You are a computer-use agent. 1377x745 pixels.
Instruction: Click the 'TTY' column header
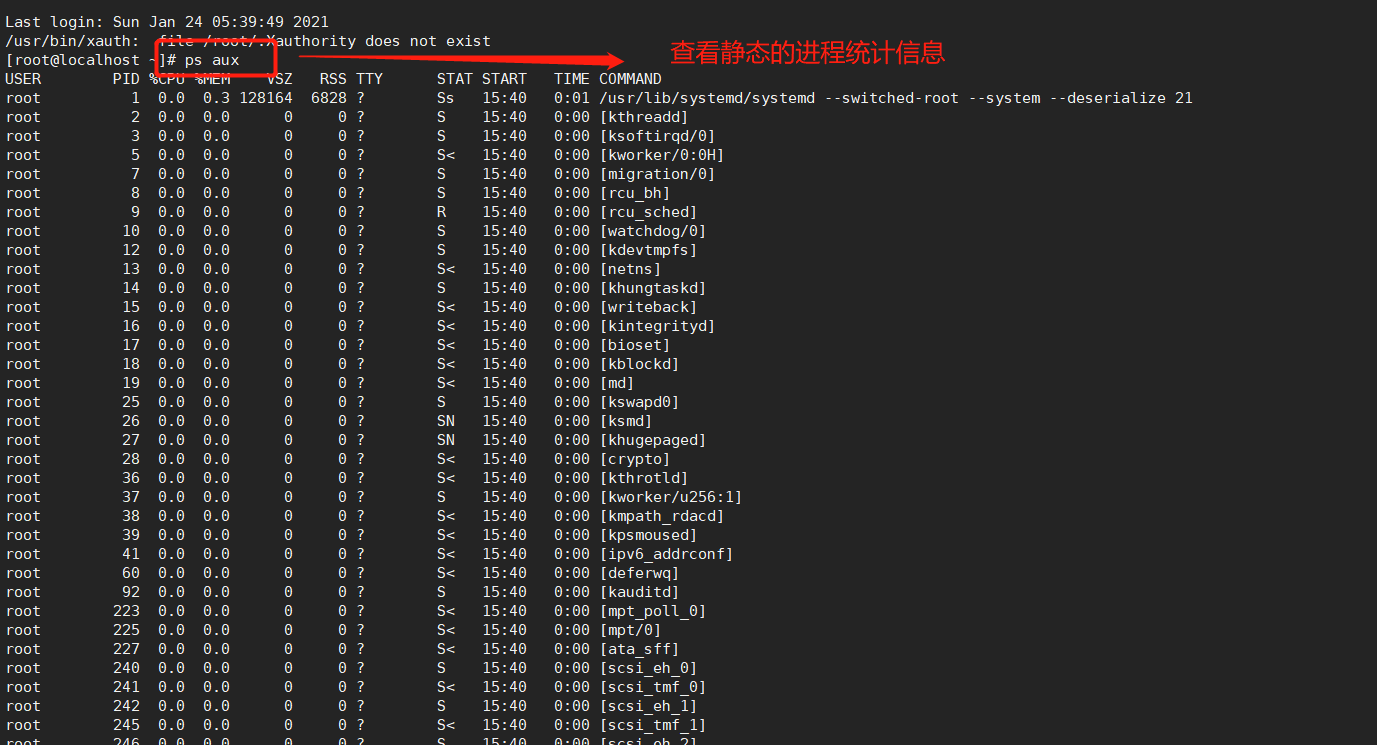click(x=369, y=79)
